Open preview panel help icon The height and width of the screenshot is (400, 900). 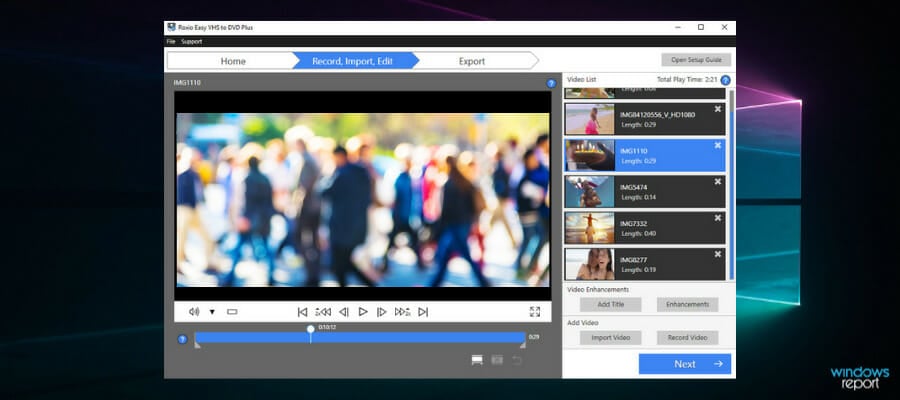click(x=551, y=83)
